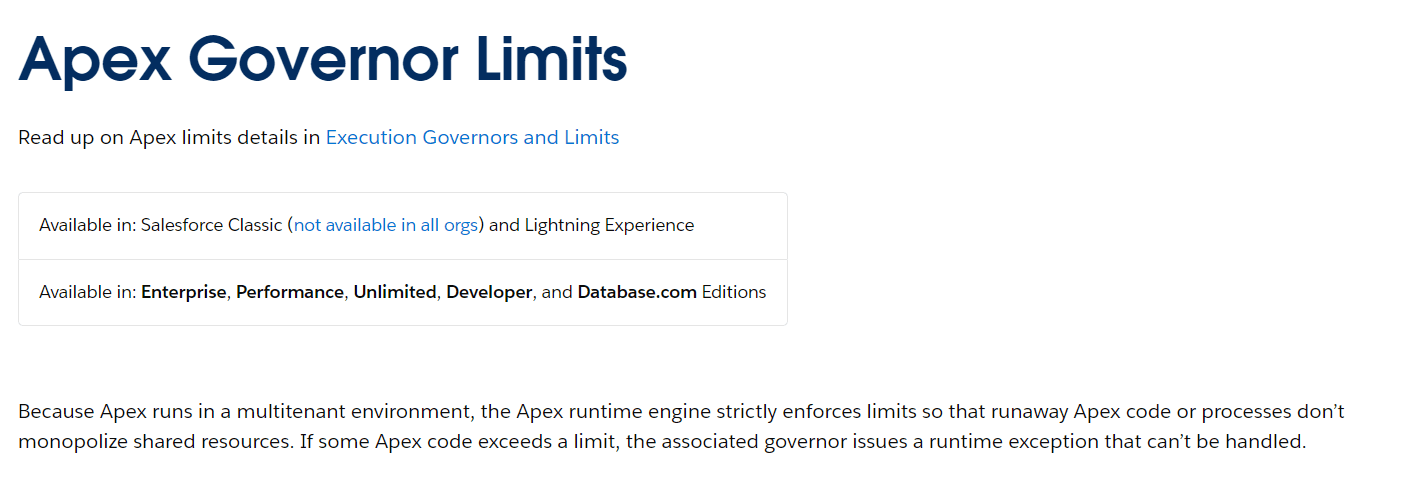Screen dimensions: 1410x486
Task: Open the Execution Governors and Limits link
Action: click(x=472, y=138)
